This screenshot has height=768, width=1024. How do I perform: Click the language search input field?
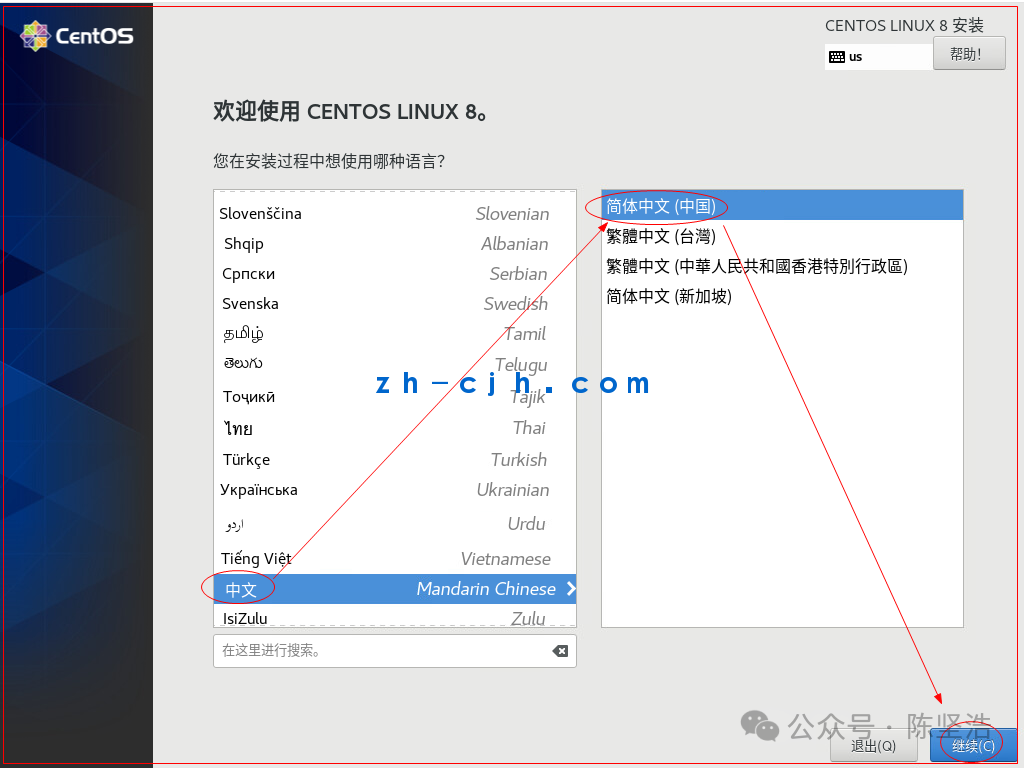[394, 650]
